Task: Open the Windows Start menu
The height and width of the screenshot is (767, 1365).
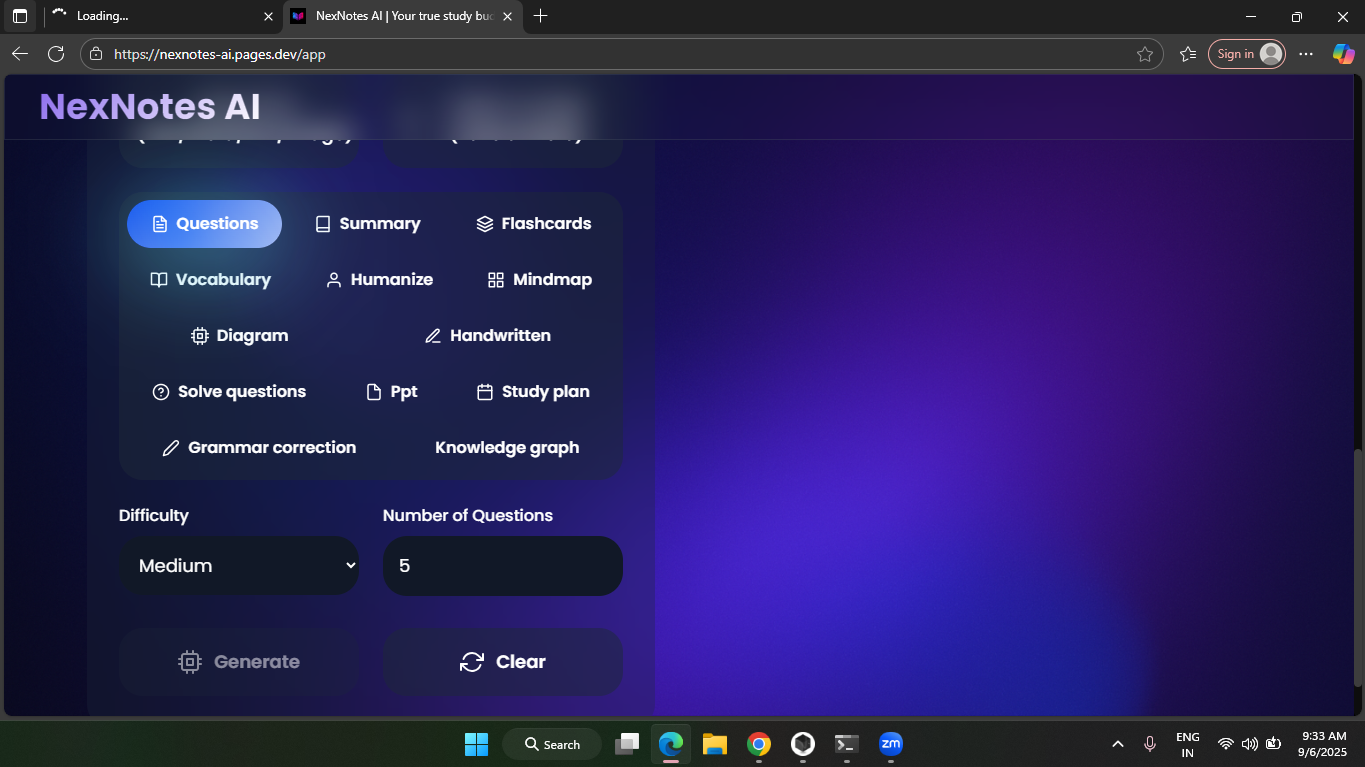Action: point(476,744)
